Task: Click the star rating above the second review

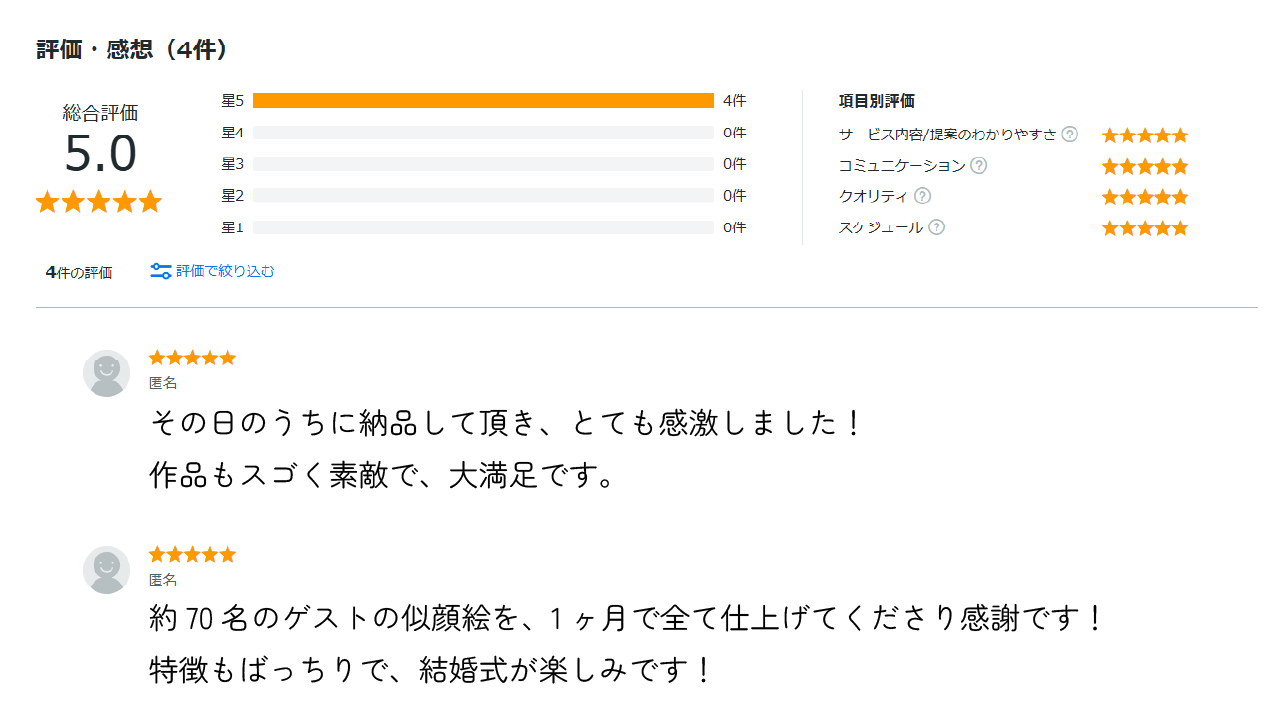Action: click(192, 553)
